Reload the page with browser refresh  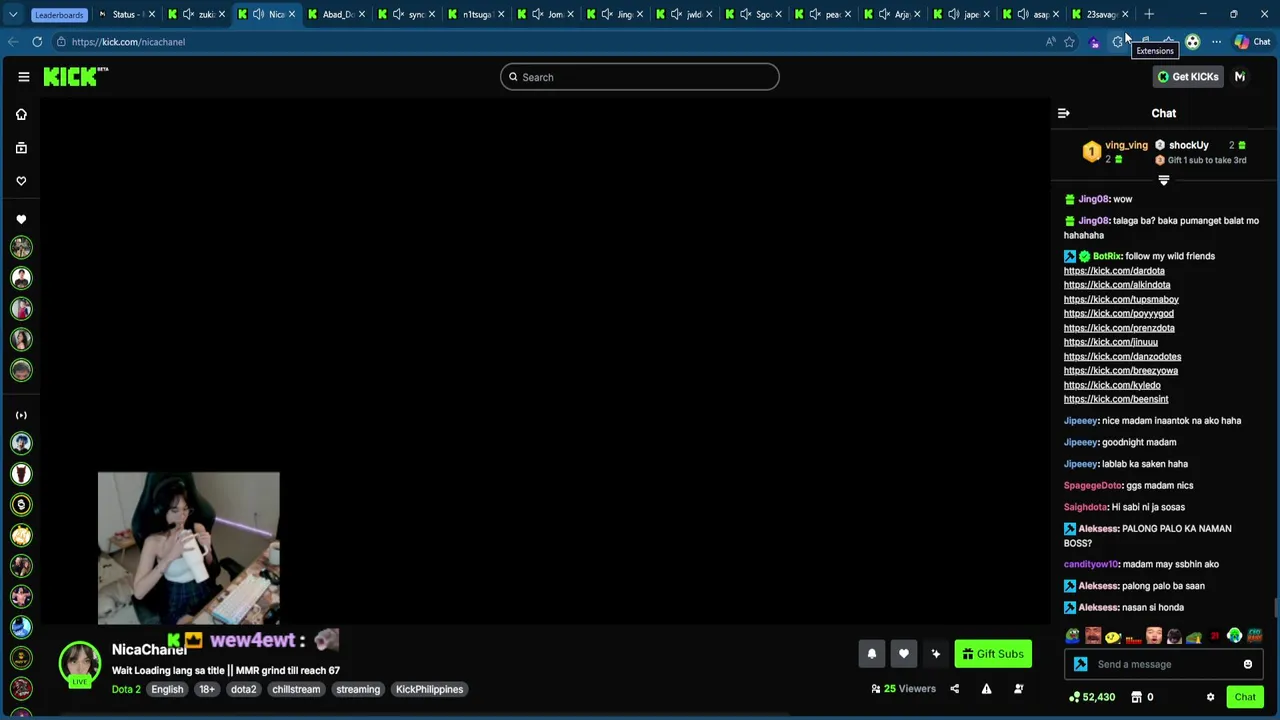pos(37,42)
